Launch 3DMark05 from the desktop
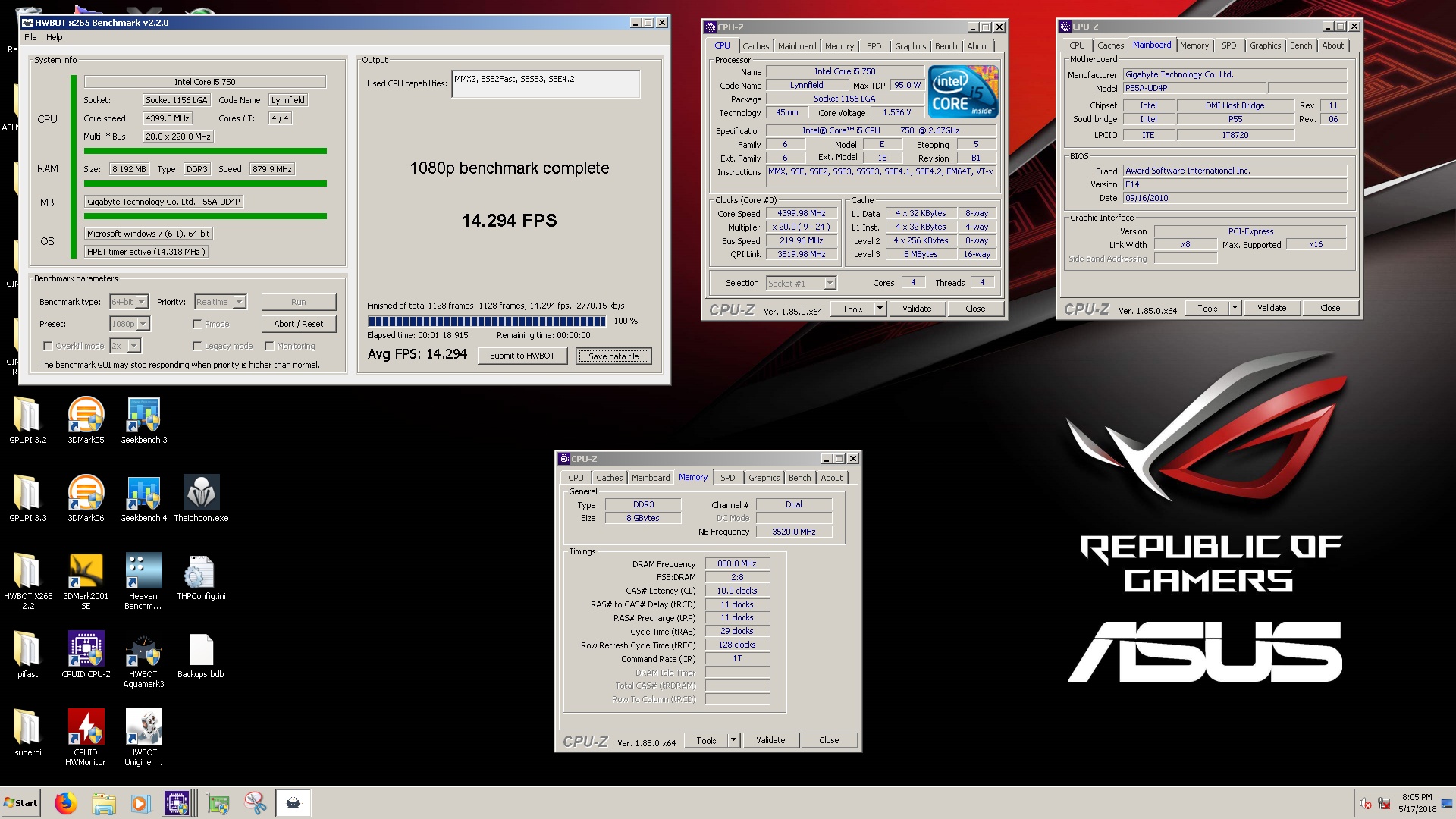 tap(86, 420)
